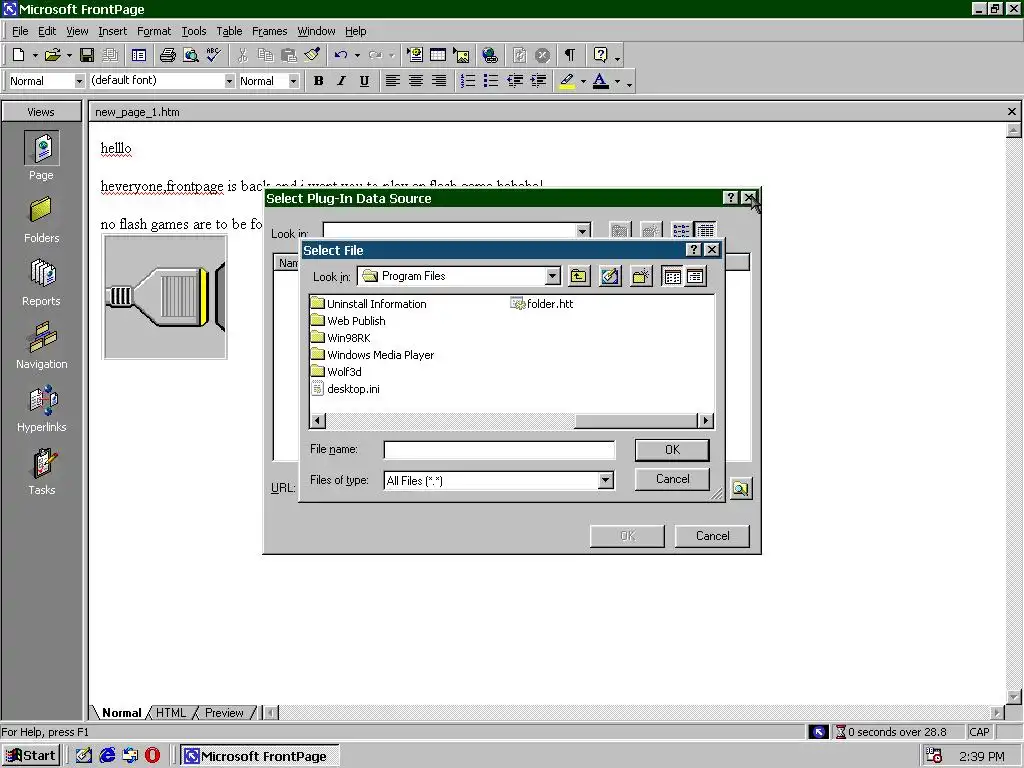Open Files of type dropdown
The image size is (1024, 768).
coord(605,481)
